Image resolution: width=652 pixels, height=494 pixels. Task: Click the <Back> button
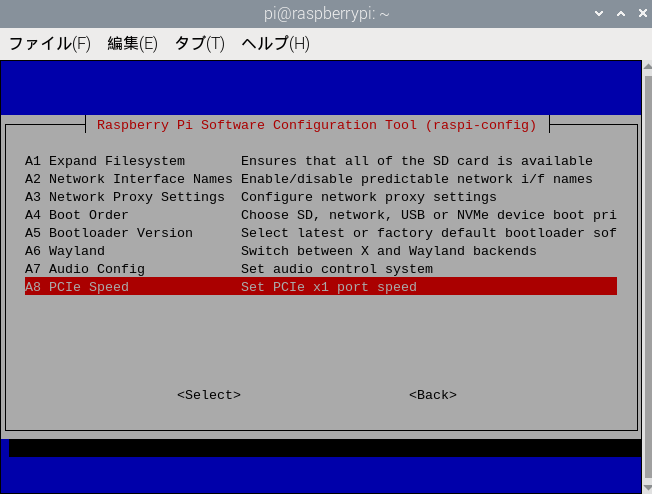(433, 395)
